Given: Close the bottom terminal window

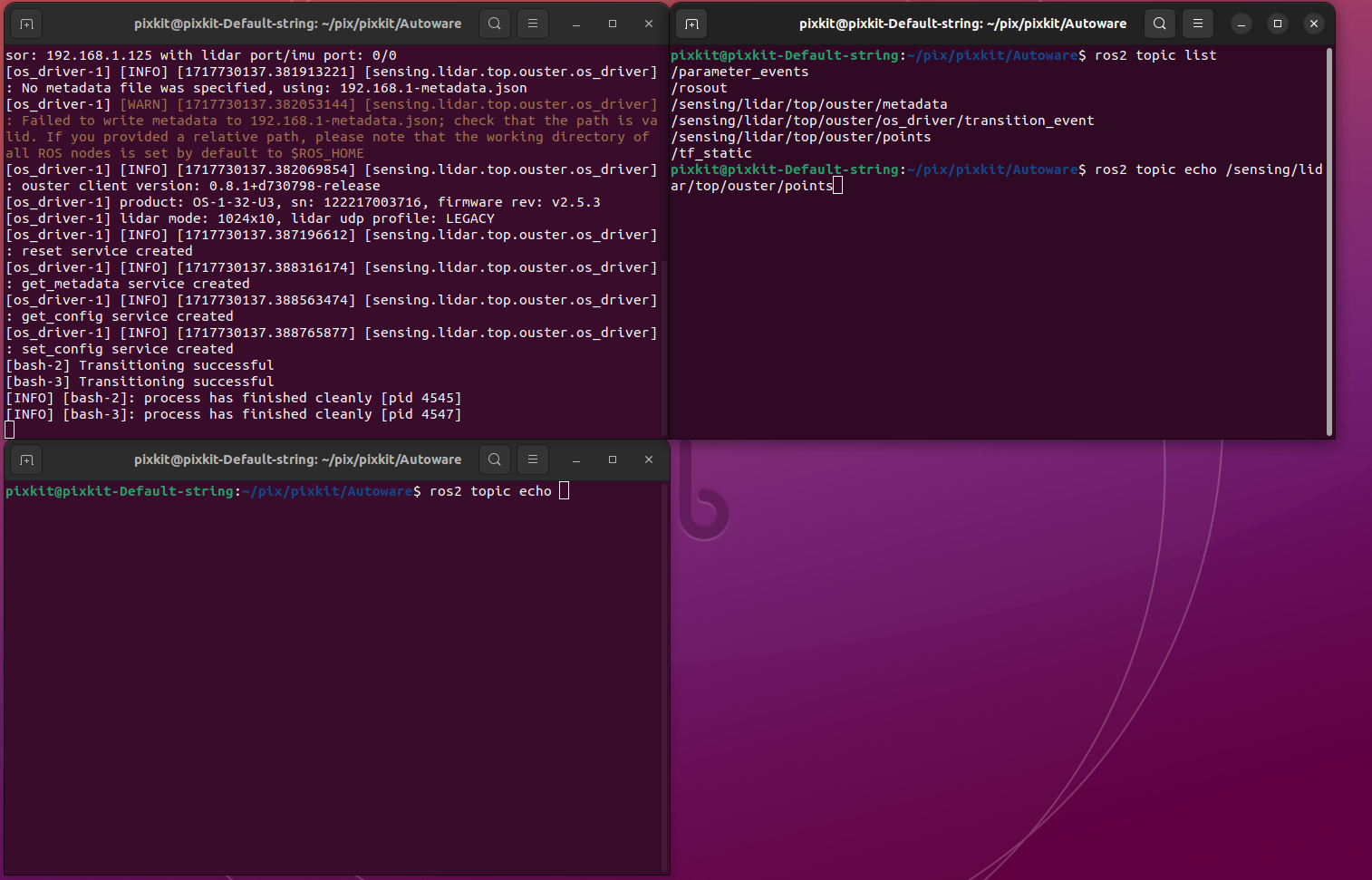Looking at the screenshot, I should pos(649,459).
